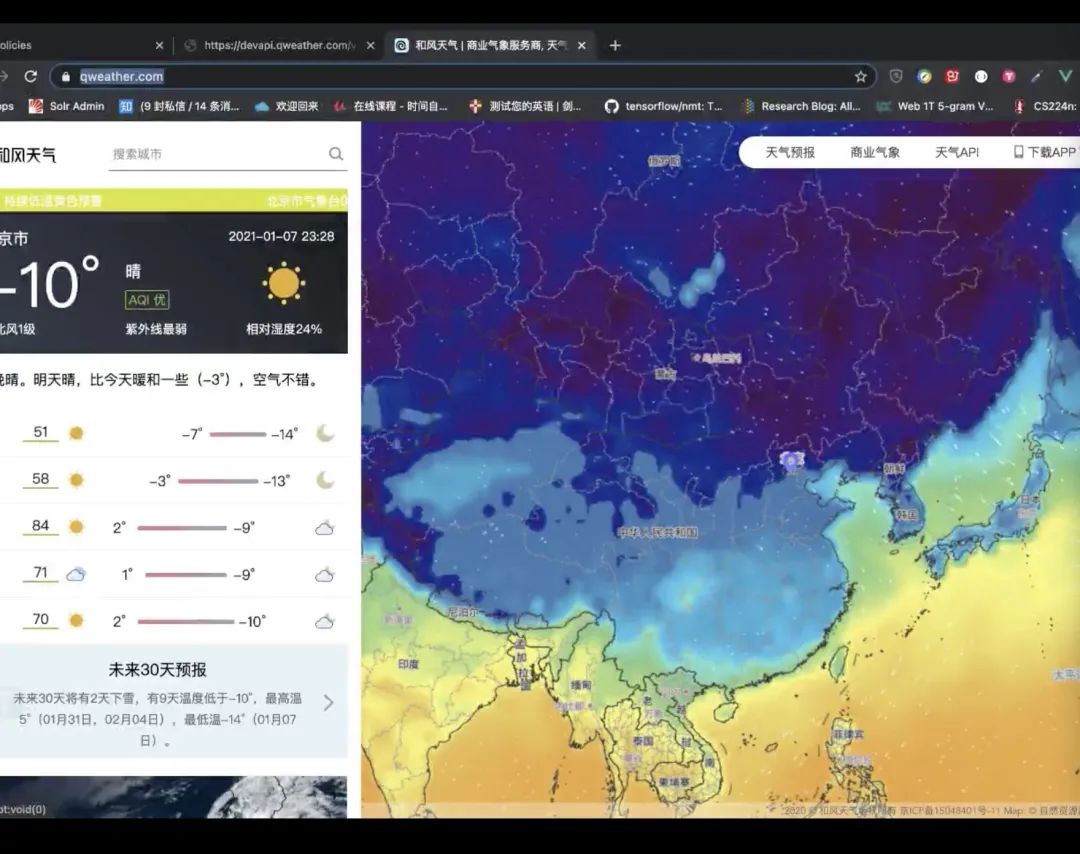The image size is (1080, 854).
Task: Click the moon icon in the -7° to -14° row
Action: pos(325,433)
